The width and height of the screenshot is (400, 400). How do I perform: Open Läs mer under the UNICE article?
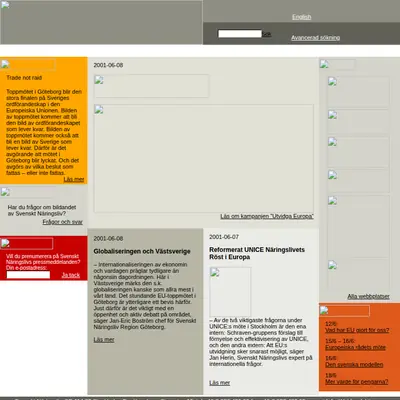(219, 383)
